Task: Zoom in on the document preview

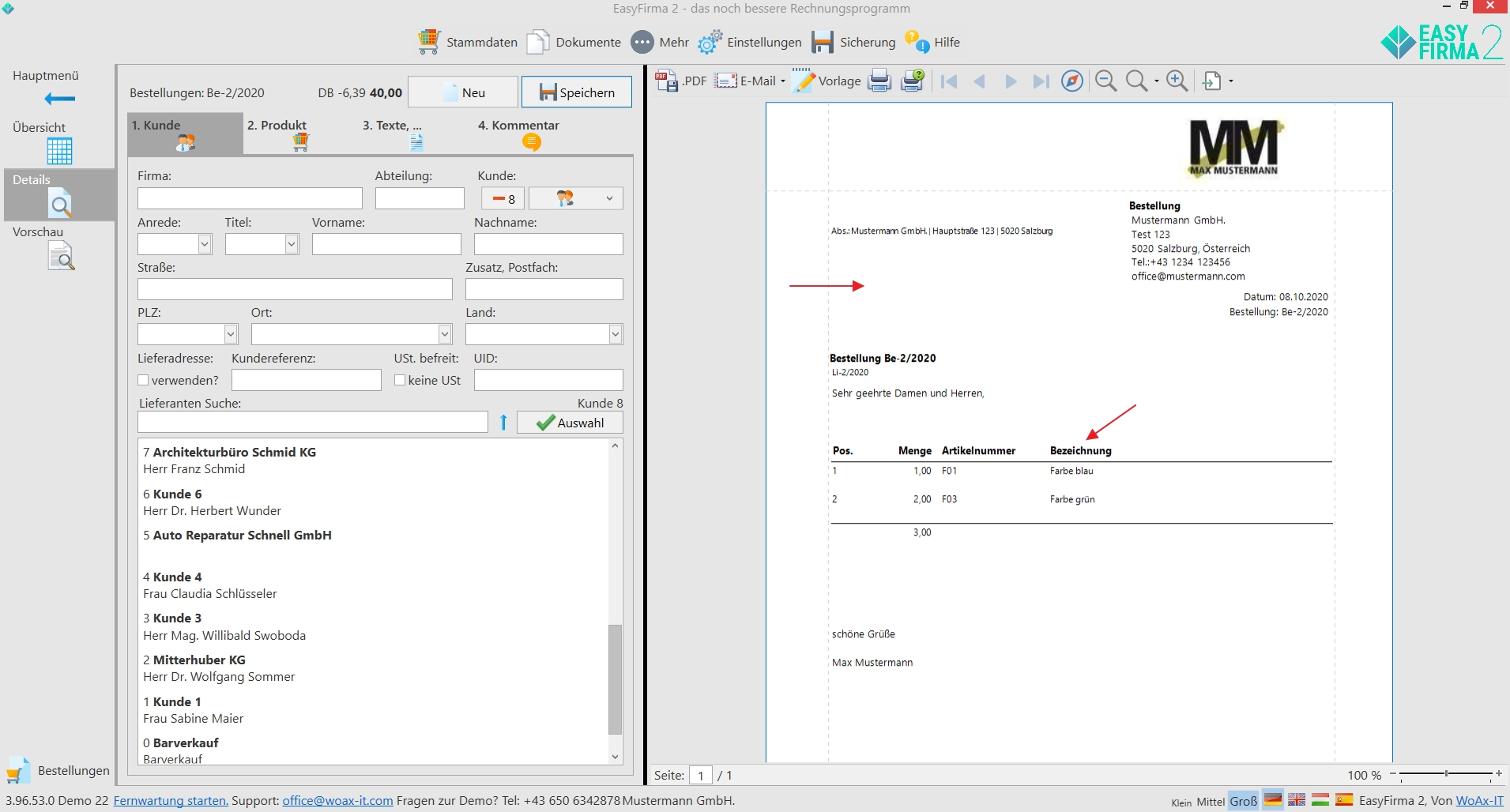Action: pyautogui.click(x=1177, y=81)
